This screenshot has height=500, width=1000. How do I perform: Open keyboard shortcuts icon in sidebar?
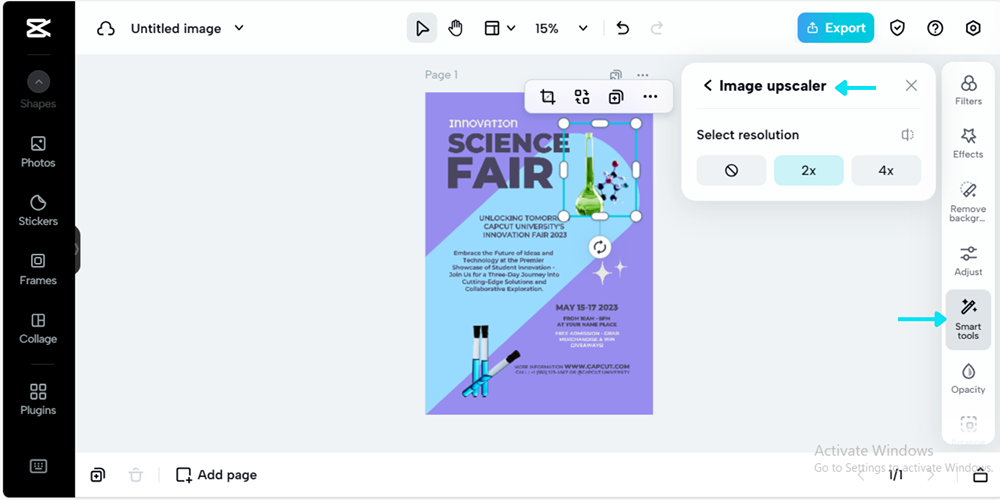coord(38,467)
